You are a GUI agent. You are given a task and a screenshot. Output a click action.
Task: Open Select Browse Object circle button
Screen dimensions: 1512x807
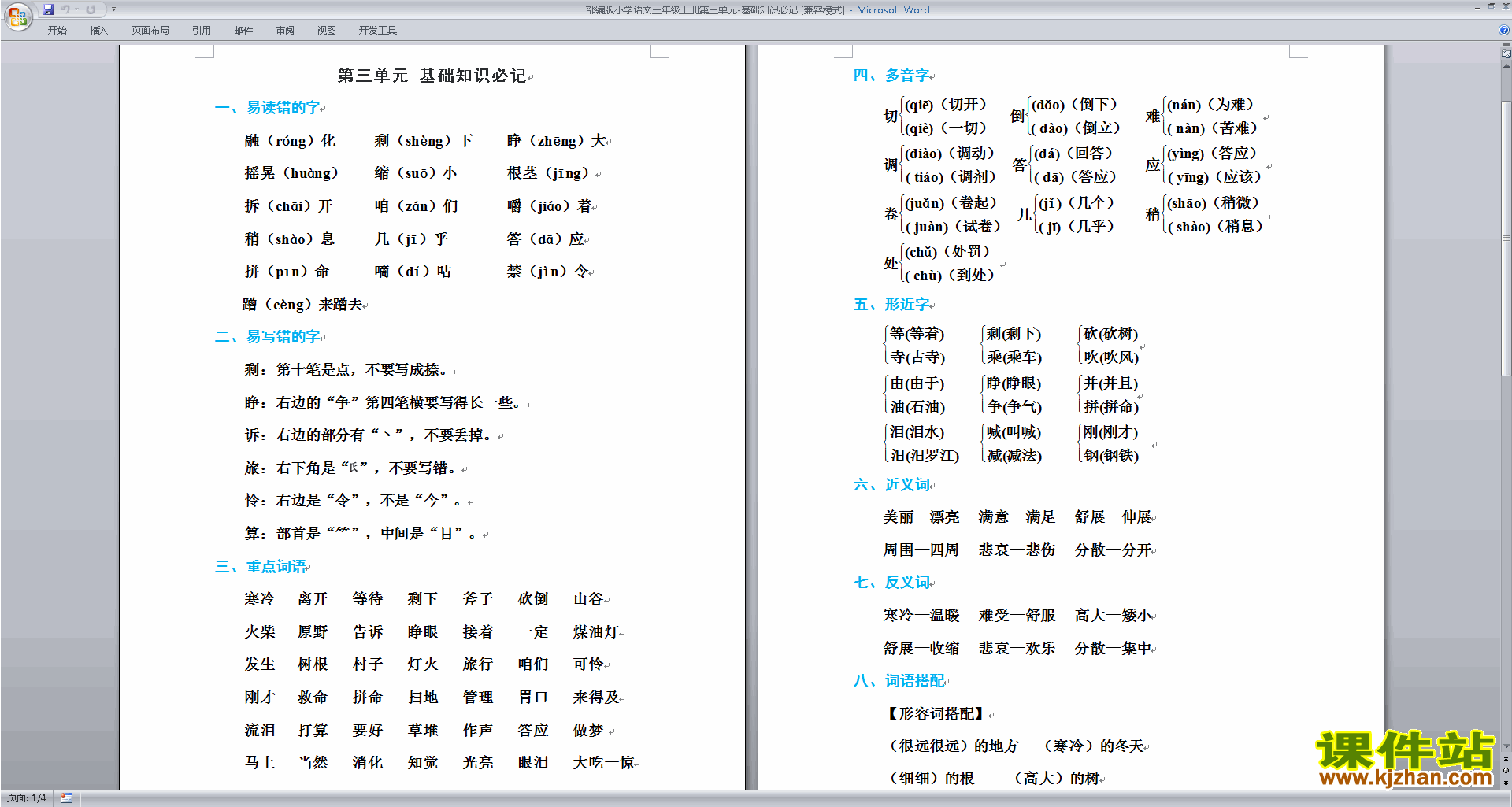(1506, 770)
